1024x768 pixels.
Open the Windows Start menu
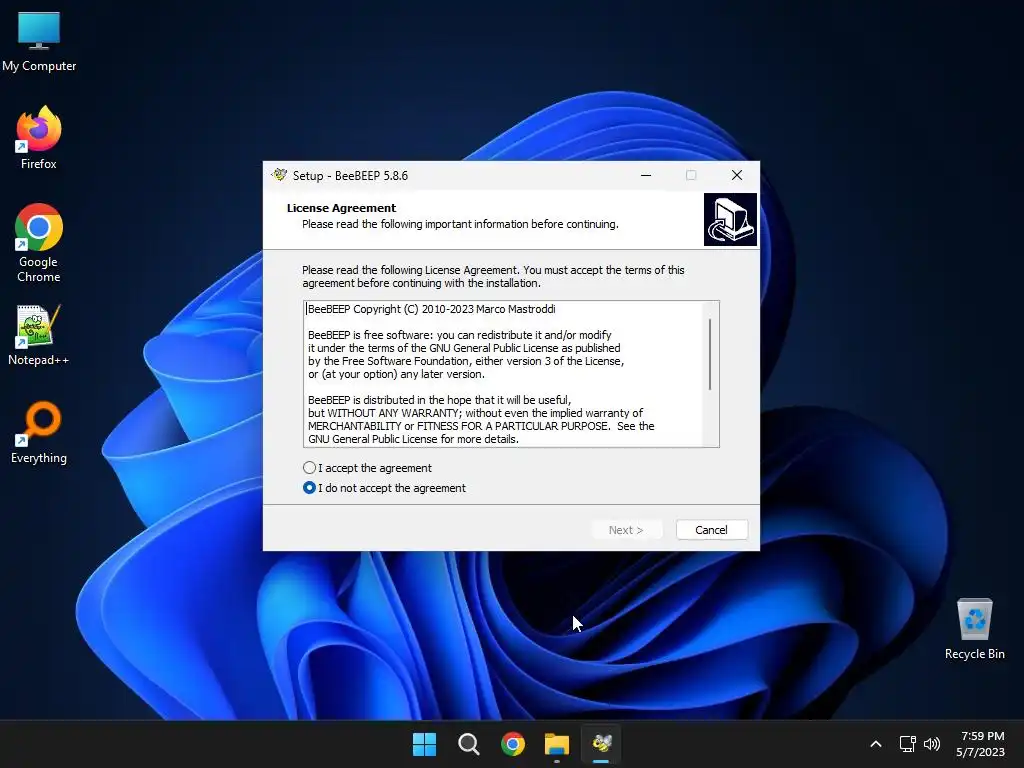[424, 743]
